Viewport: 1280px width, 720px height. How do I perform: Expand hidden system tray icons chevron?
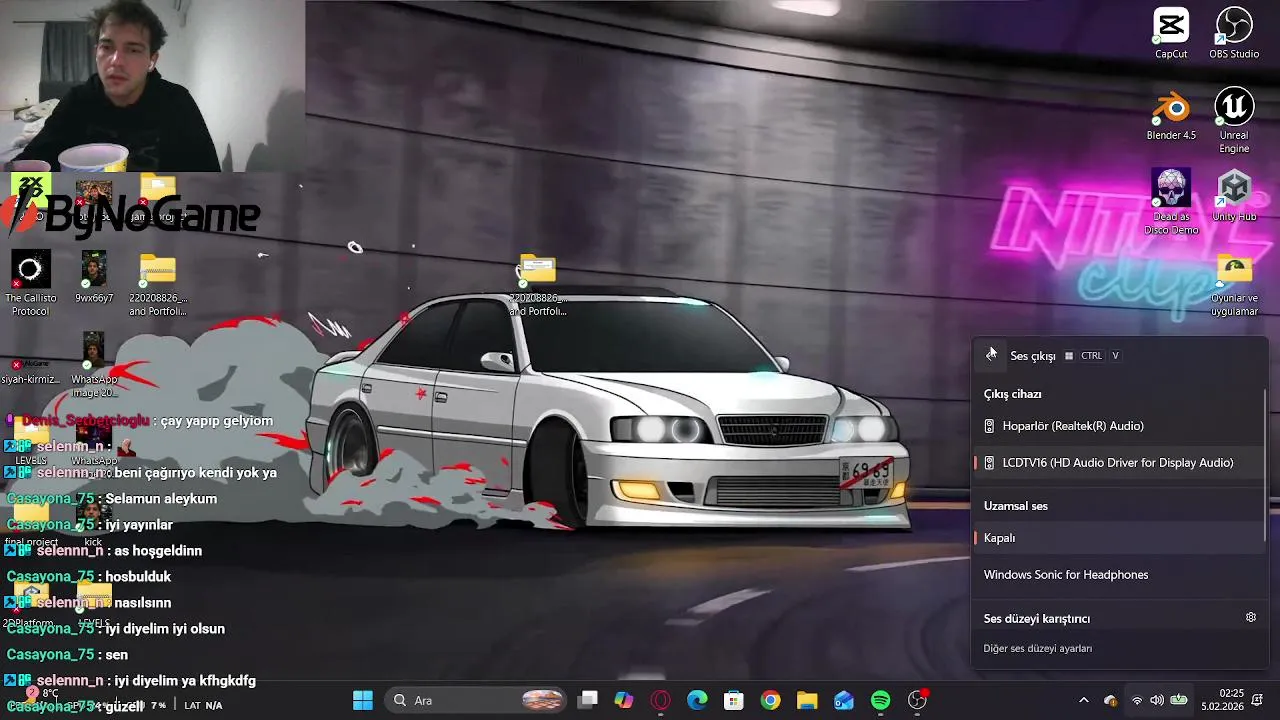pyautogui.click(x=1083, y=700)
